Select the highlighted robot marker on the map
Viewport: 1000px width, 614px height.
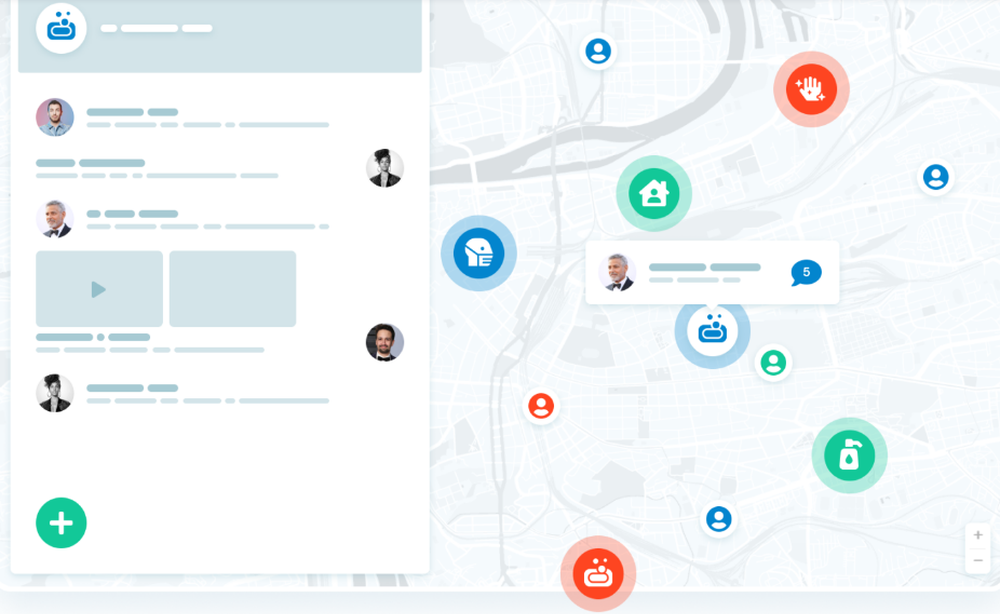712,330
